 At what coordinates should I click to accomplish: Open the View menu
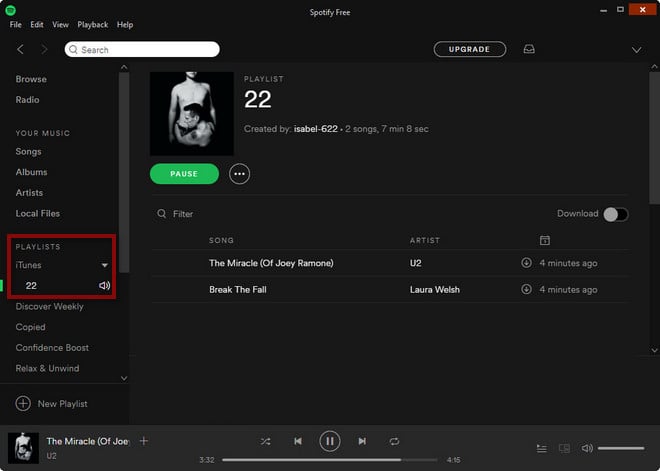(60, 25)
